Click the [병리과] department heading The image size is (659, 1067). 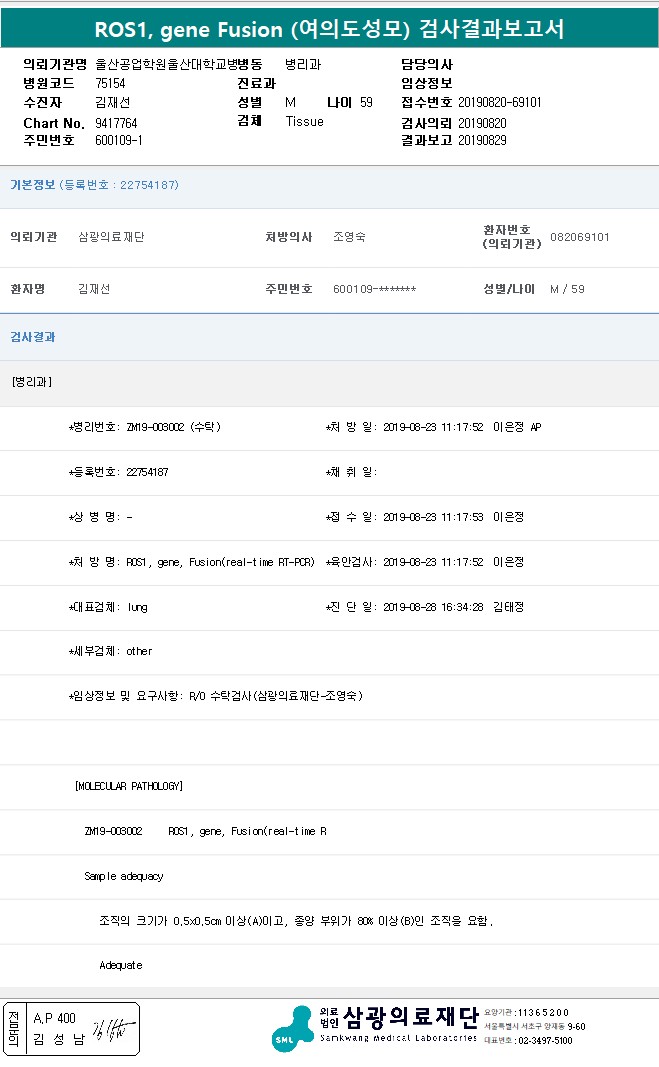click(x=32, y=382)
